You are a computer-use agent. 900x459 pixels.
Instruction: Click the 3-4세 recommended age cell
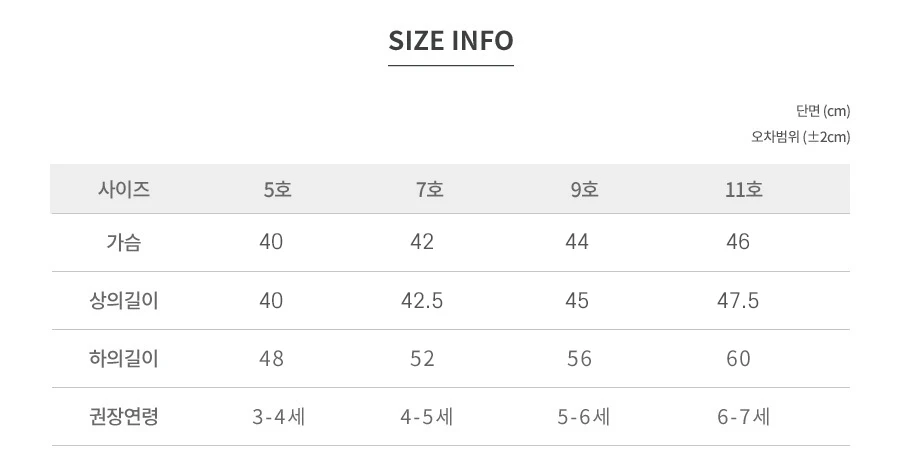coord(278,417)
